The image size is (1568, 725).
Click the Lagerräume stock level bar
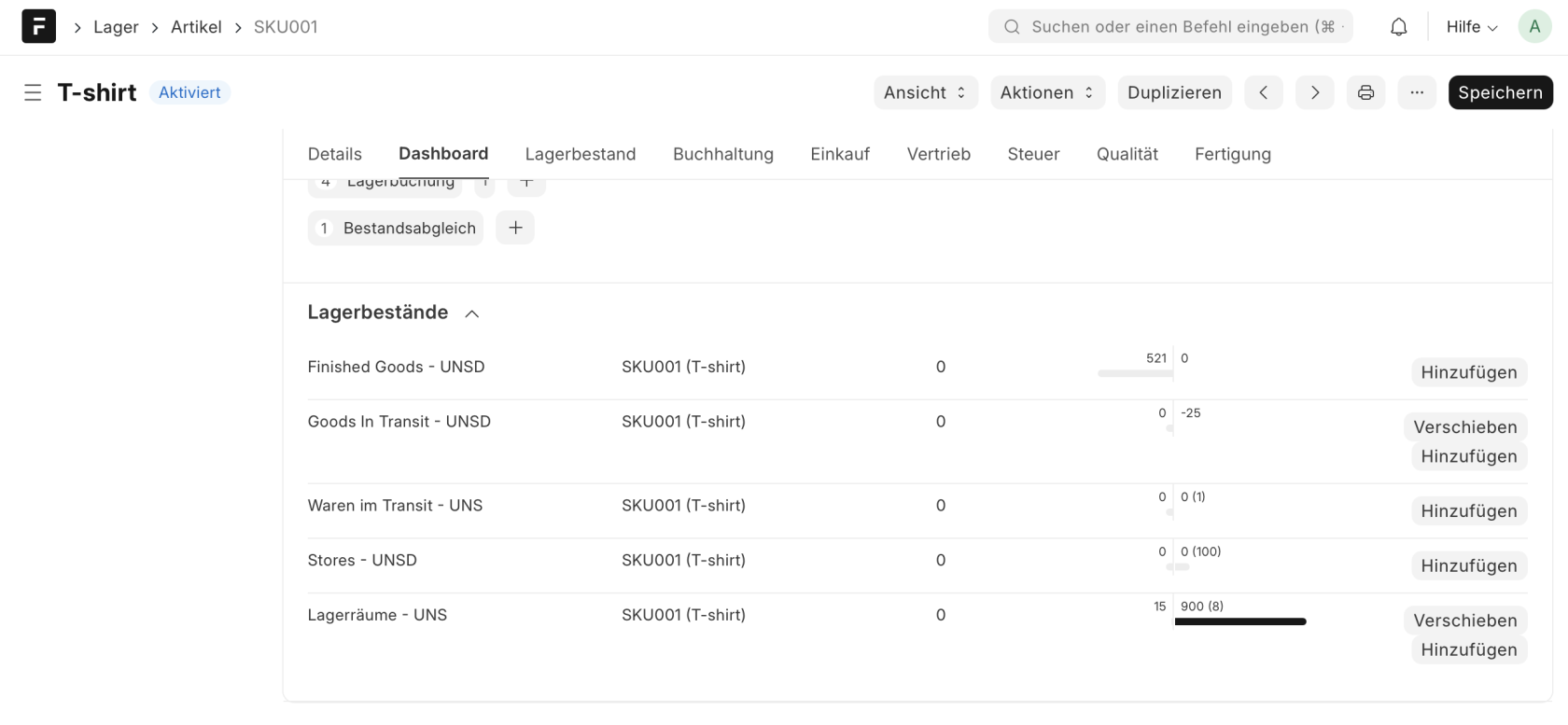click(x=1239, y=621)
